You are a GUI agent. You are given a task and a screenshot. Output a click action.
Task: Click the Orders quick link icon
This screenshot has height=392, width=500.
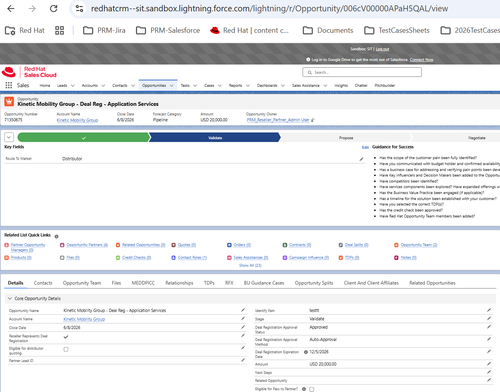coord(229,245)
